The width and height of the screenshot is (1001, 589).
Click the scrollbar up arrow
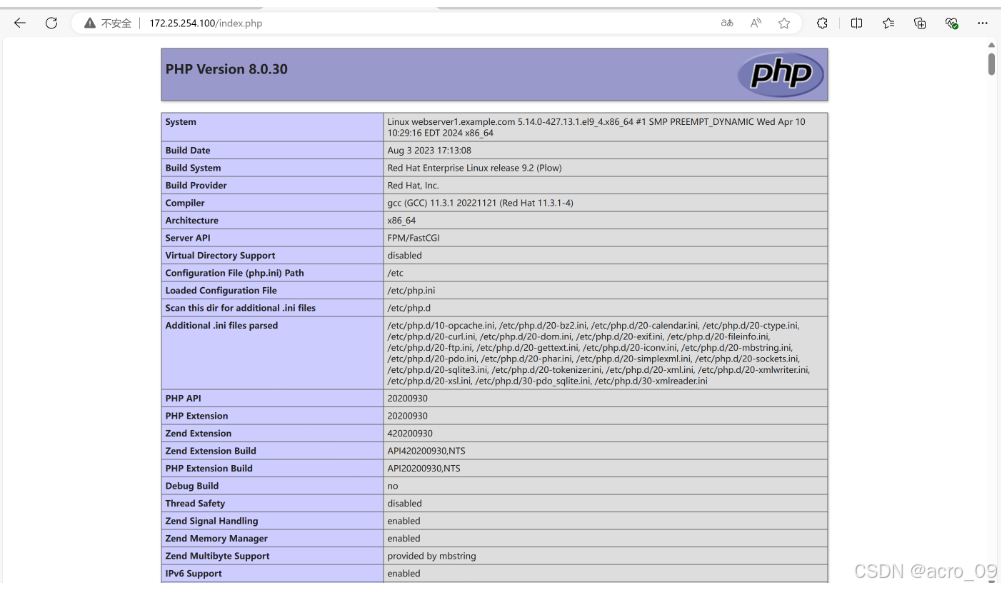[991, 45]
